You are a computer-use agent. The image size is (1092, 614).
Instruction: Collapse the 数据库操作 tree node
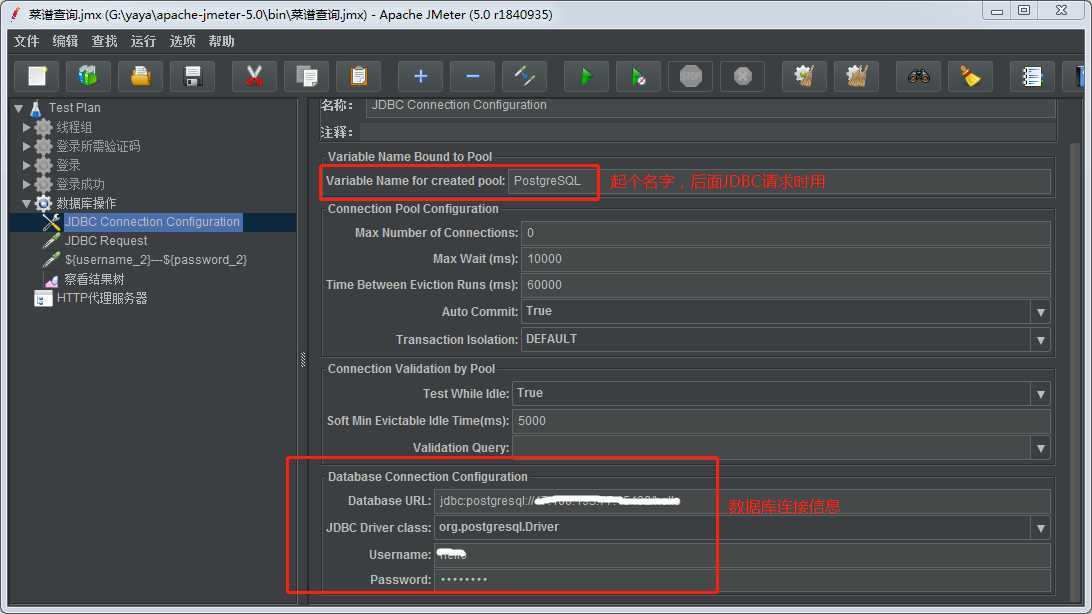26,203
